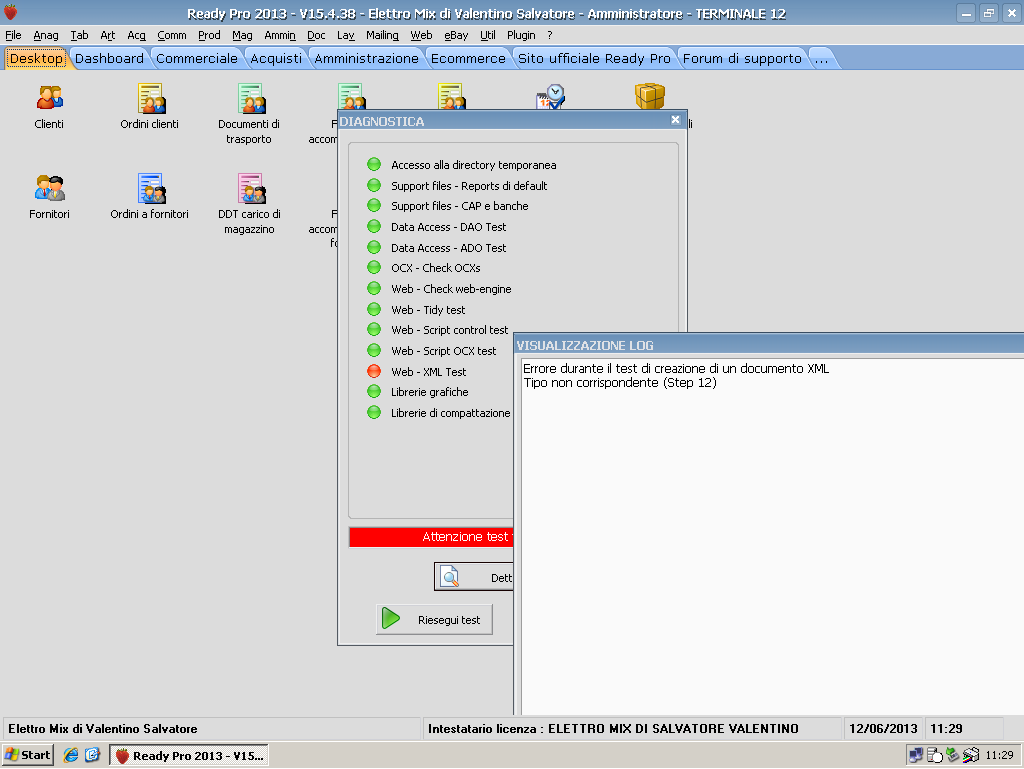
Task: Close the DIAGNOSTICA dialog
Action: (675, 120)
